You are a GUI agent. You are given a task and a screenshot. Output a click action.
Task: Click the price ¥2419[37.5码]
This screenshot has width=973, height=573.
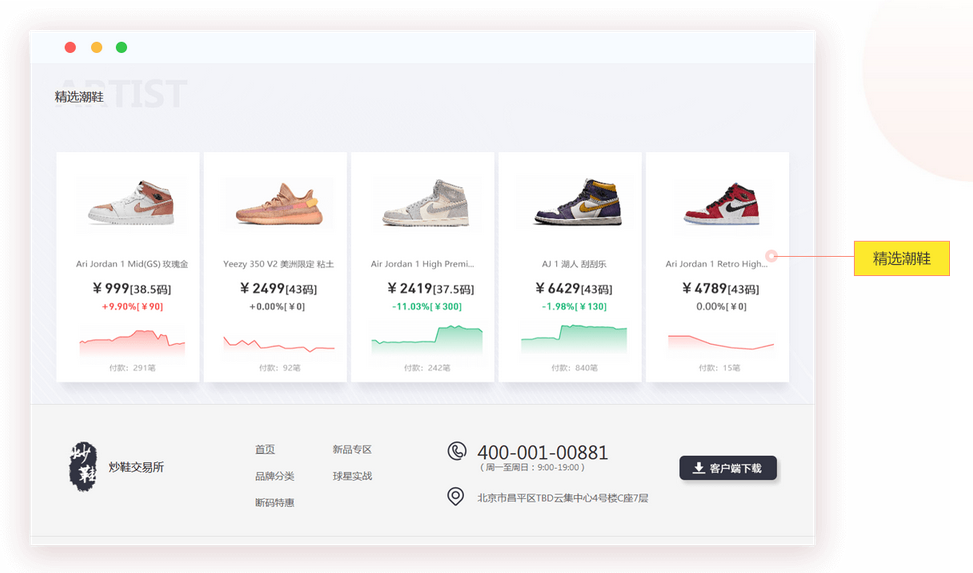430,289
